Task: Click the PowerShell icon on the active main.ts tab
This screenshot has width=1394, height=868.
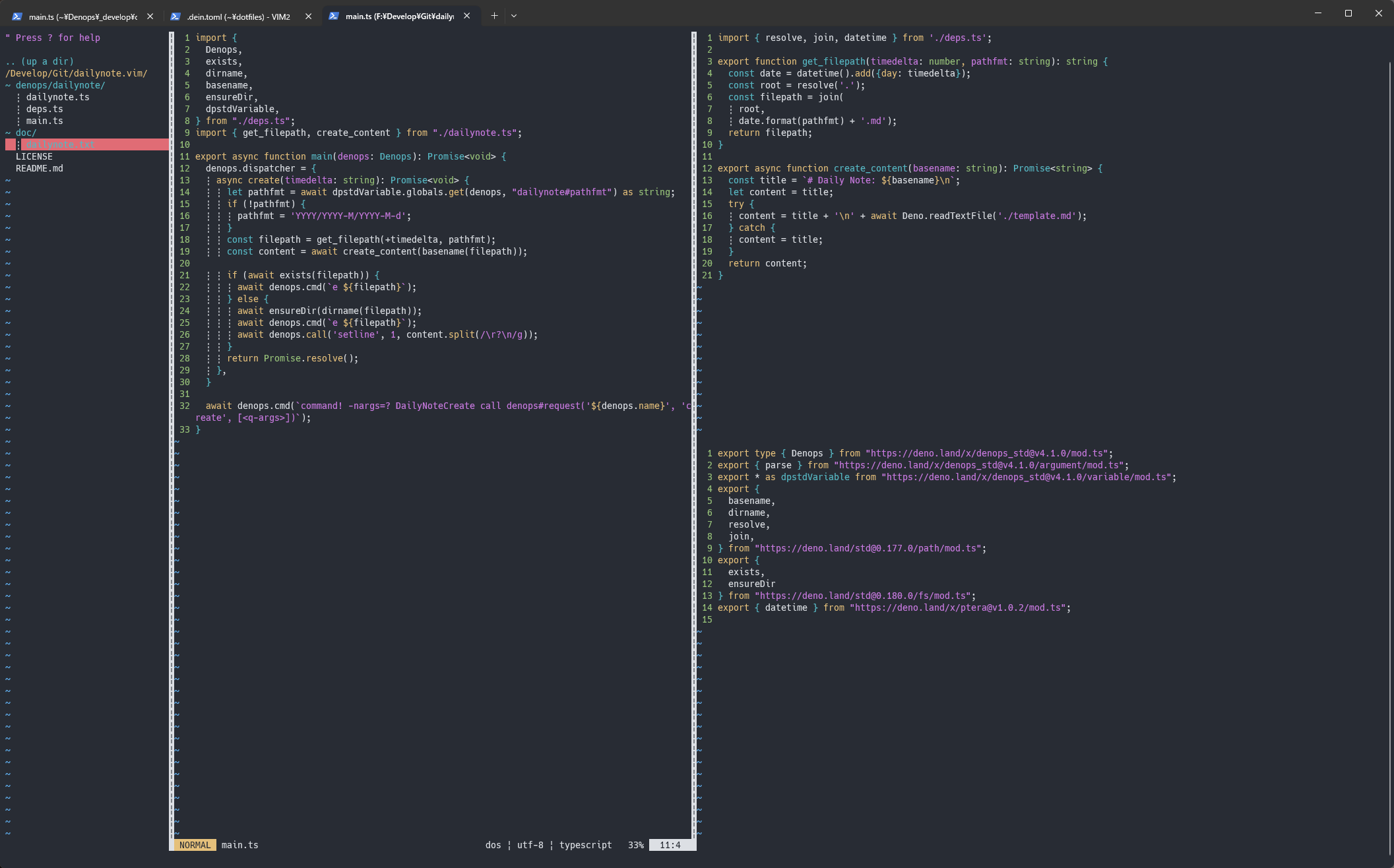Action: coord(334,15)
